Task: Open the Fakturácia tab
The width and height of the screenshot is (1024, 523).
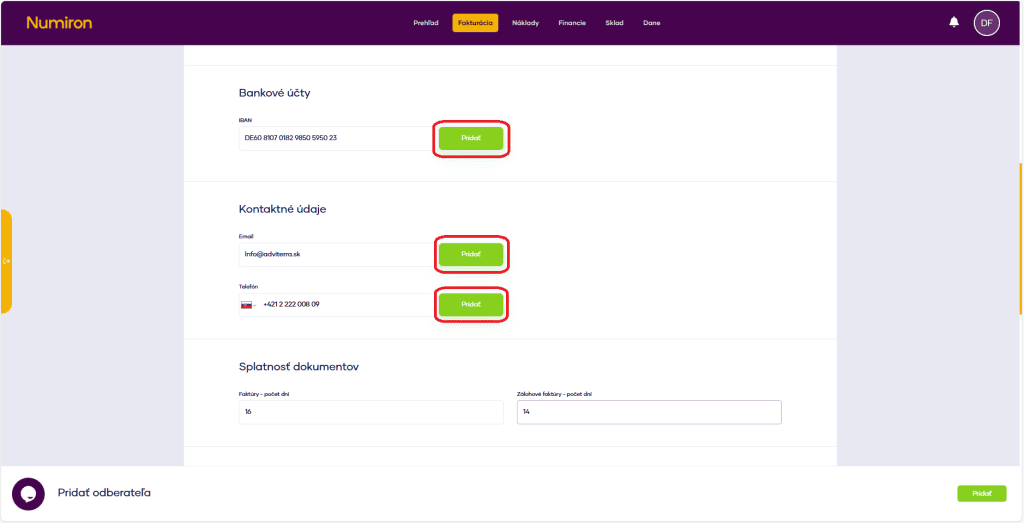Action: pyautogui.click(x=475, y=23)
